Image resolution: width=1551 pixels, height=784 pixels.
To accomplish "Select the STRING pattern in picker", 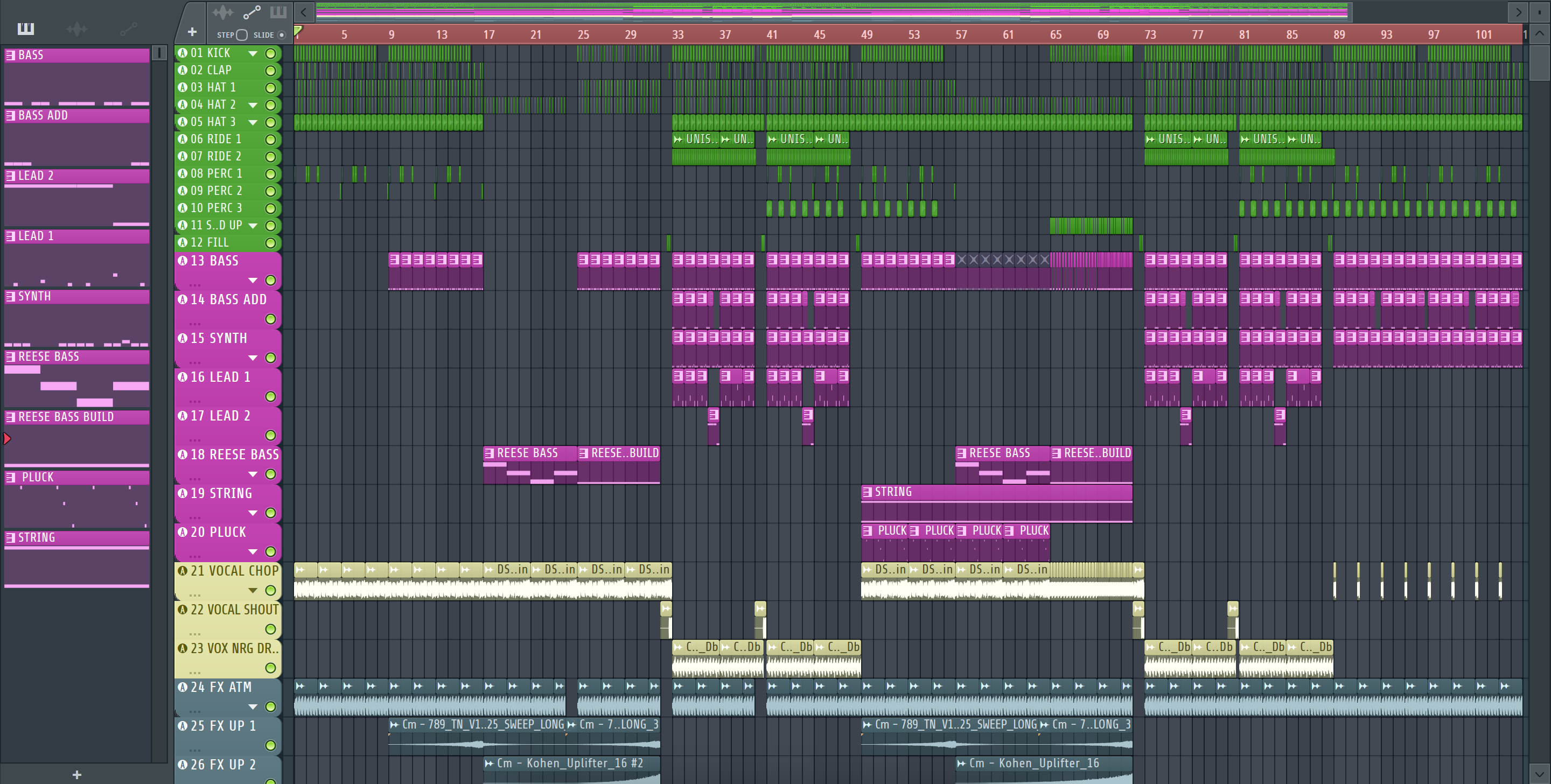I will (x=77, y=559).
